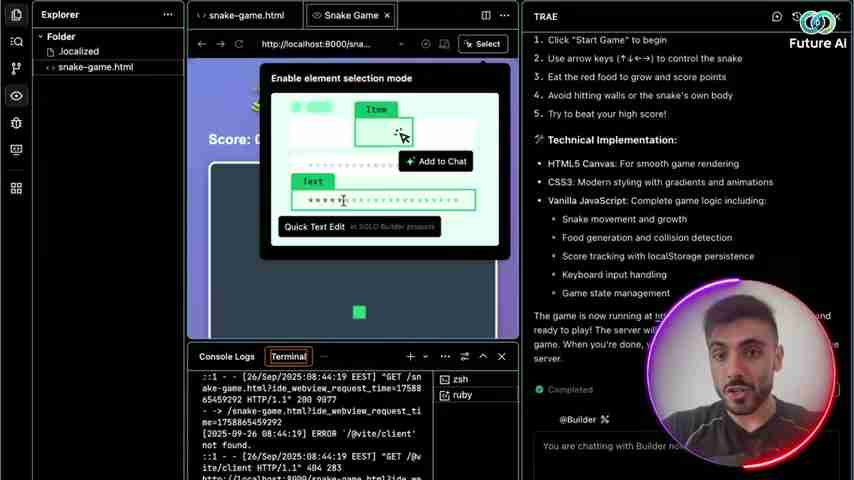This screenshot has height=480, width=854.
Task: Open editor more actions menu
Action: coord(505,15)
